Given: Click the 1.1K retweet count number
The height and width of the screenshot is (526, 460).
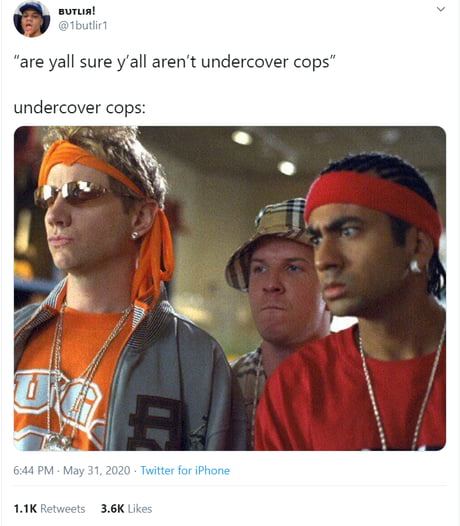Looking at the screenshot, I should pyautogui.click(x=25, y=509).
